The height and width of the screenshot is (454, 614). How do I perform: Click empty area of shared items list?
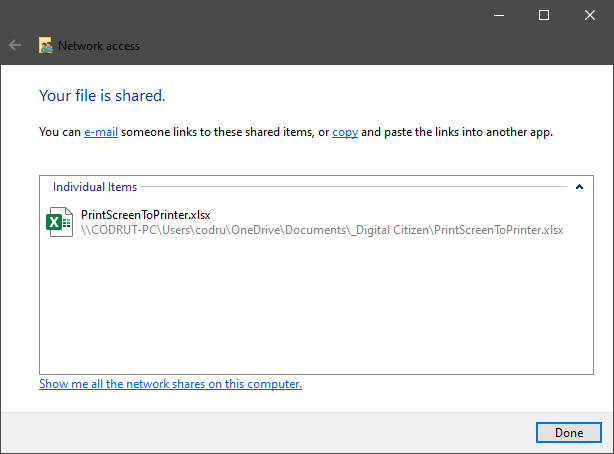pyautogui.click(x=316, y=306)
